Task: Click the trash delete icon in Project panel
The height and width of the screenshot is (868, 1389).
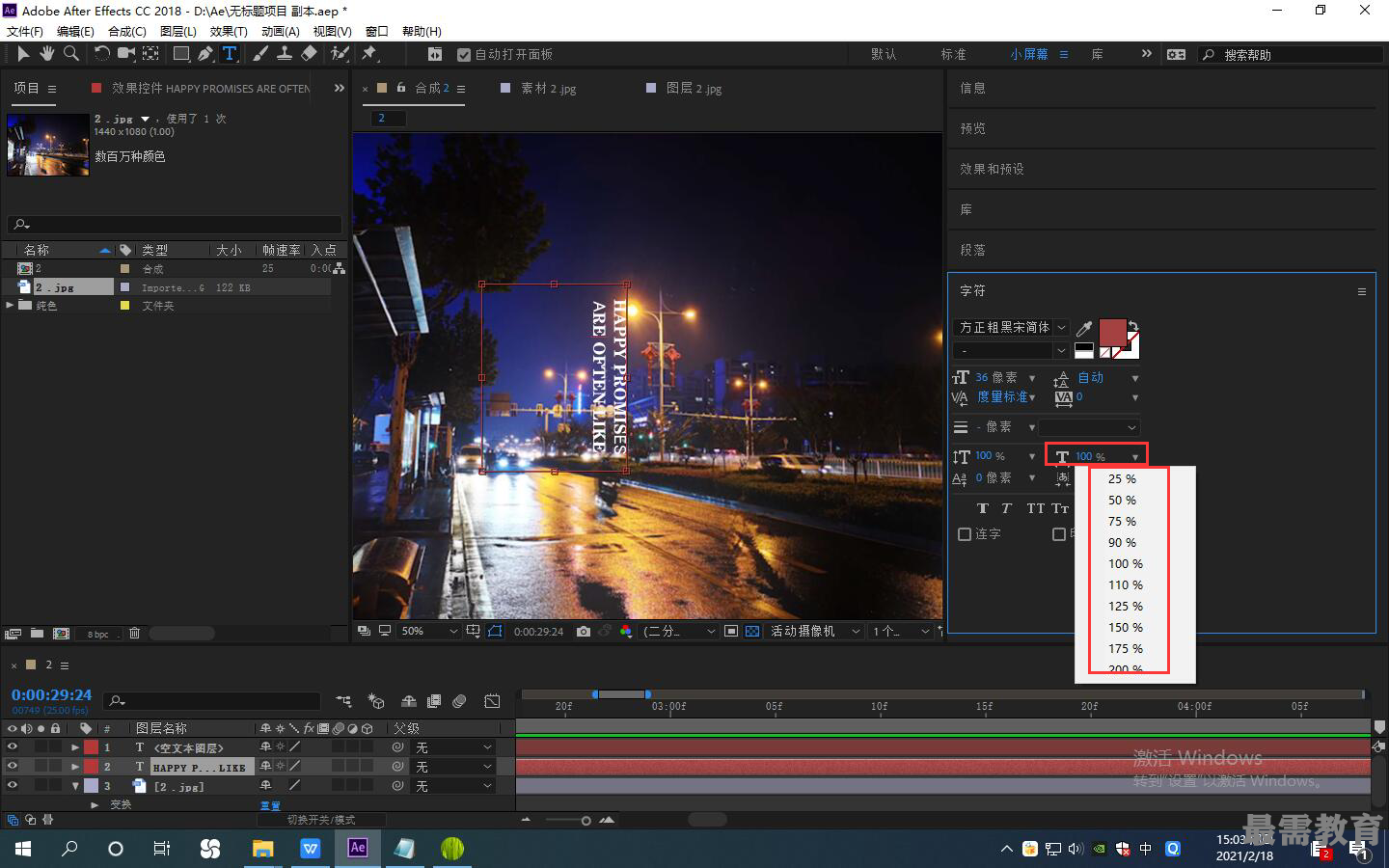Action: coord(134,634)
